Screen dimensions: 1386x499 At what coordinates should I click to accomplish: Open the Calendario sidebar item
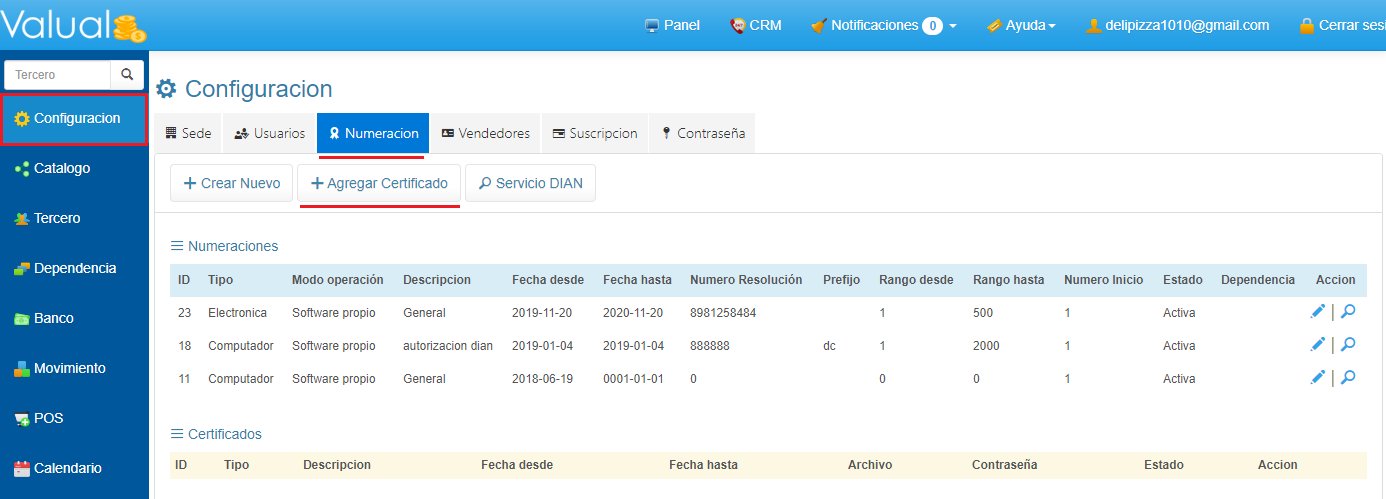point(67,468)
